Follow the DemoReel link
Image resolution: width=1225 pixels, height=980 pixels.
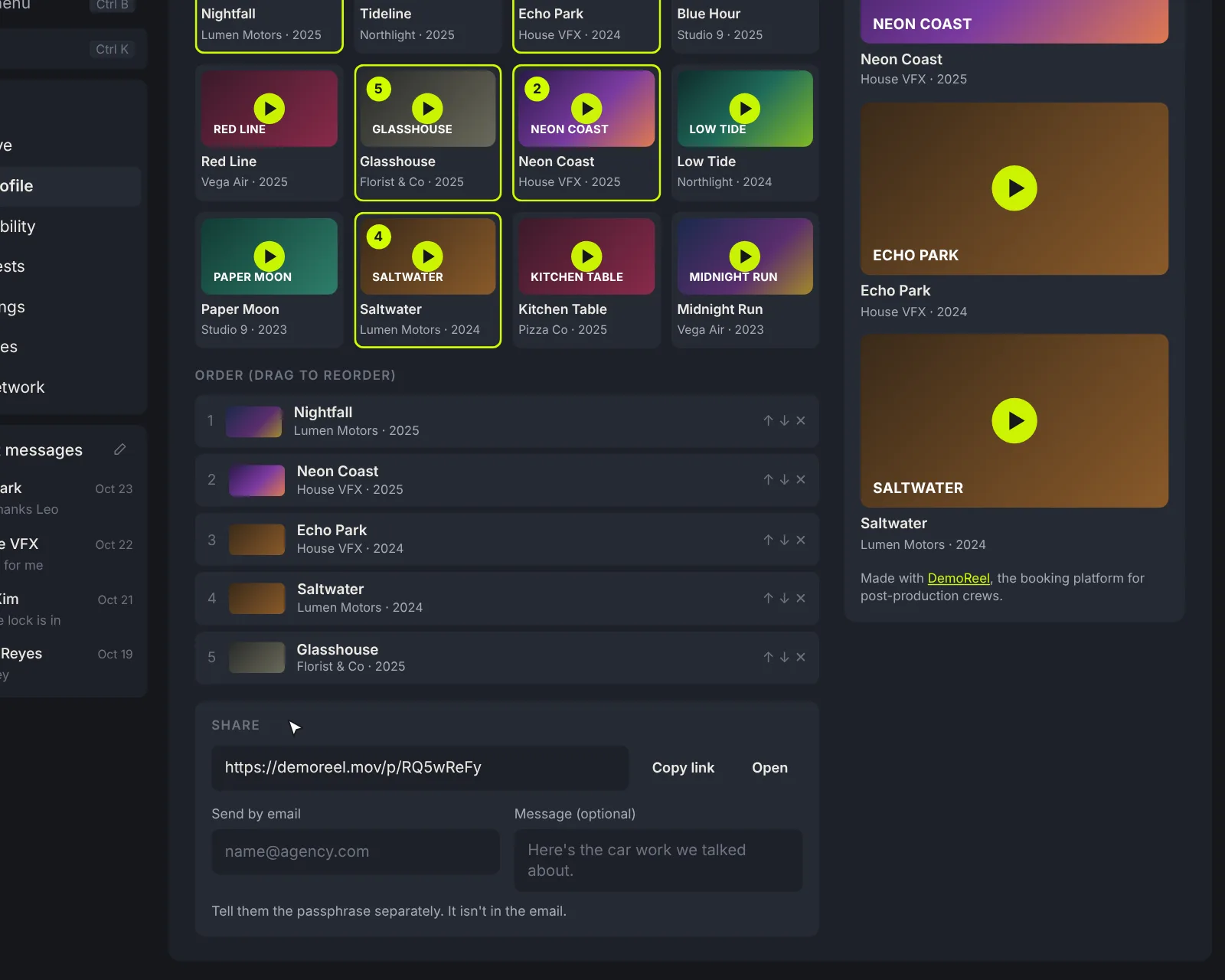point(959,578)
